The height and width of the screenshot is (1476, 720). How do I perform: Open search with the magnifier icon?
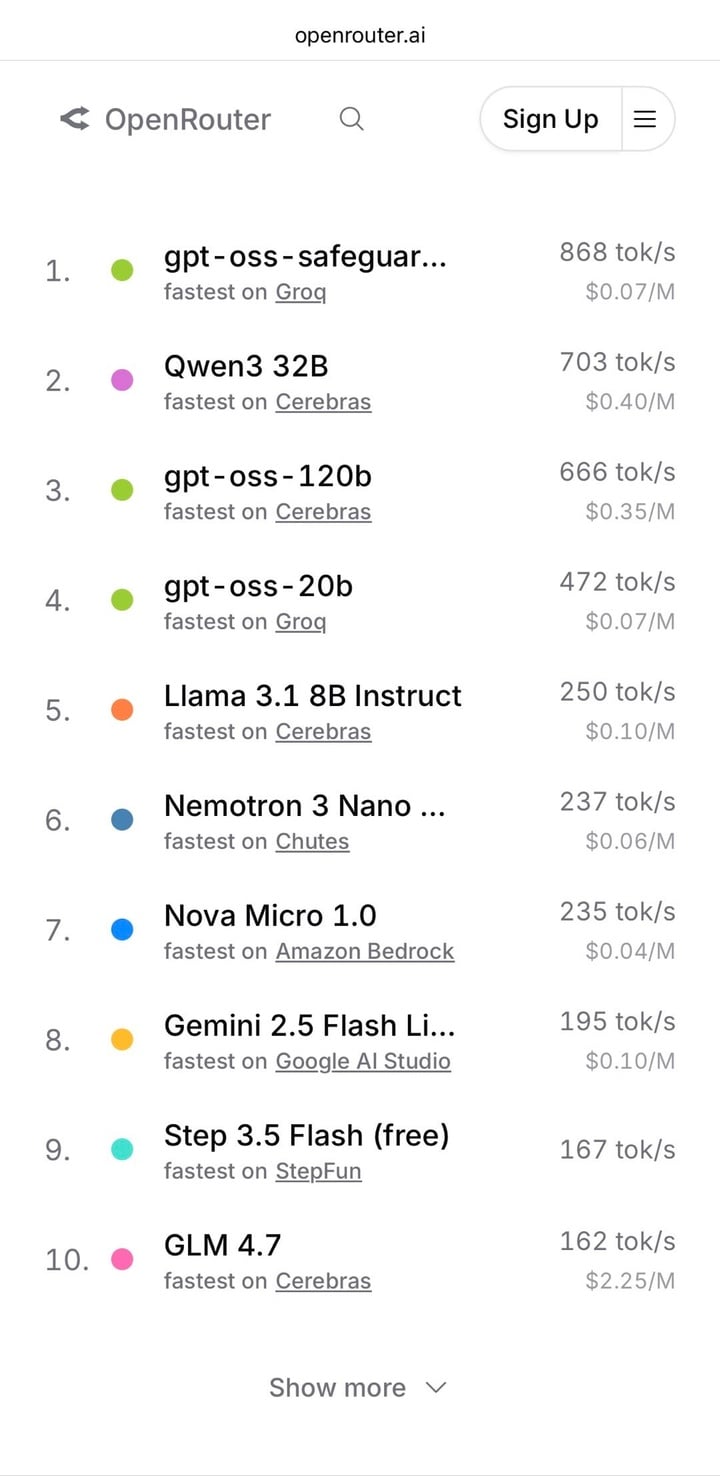(351, 119)
